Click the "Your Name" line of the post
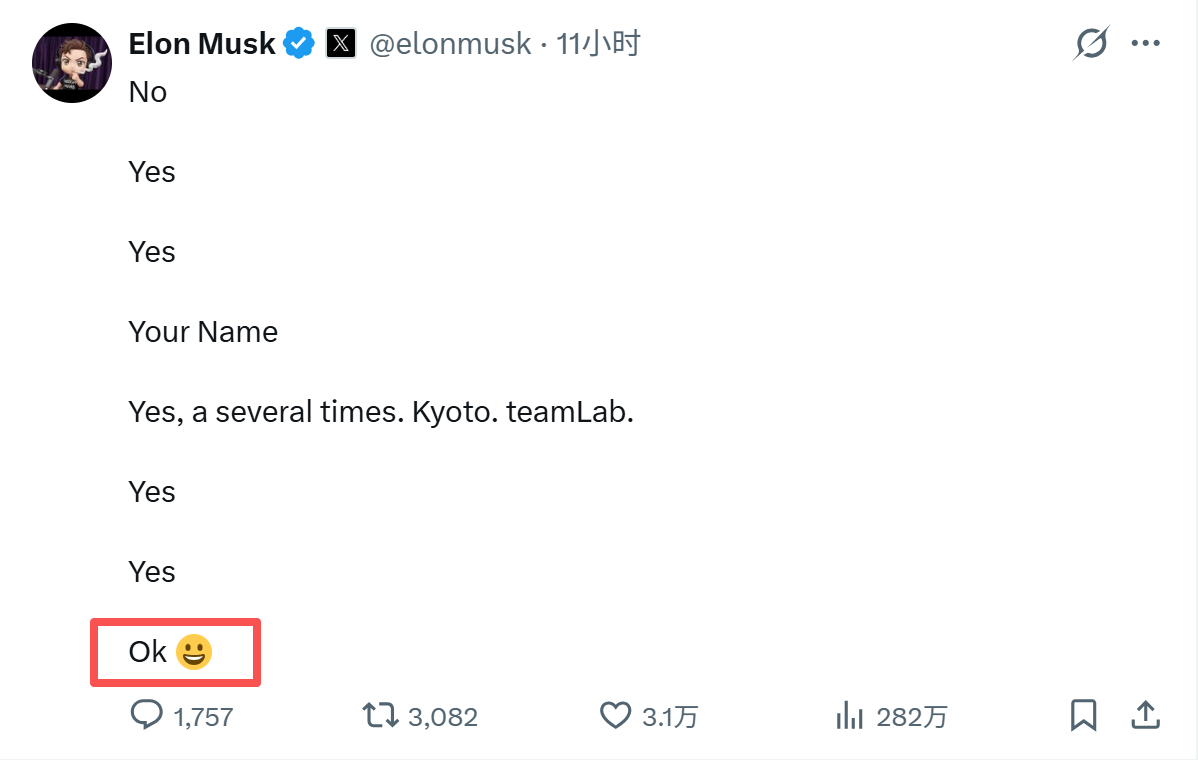This screenshot has width=1198, height=760. click(x=203, y=332)
